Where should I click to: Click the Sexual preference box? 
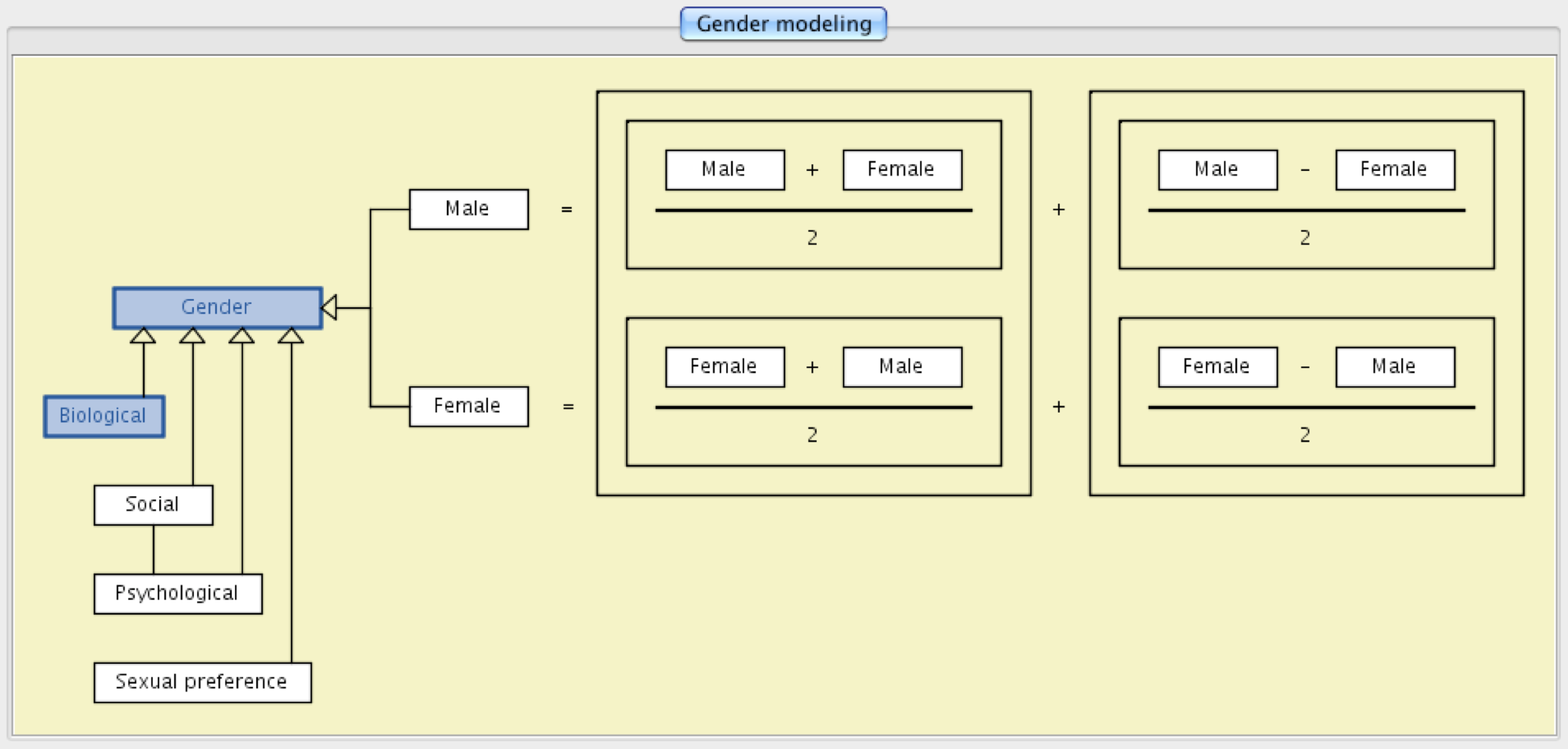click(x=202, y=682)
